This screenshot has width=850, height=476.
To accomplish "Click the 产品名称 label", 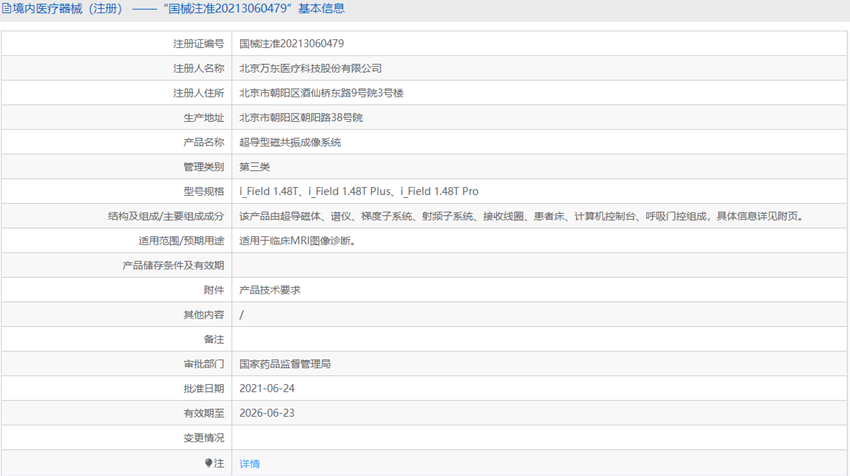I will tap(204, 143).
